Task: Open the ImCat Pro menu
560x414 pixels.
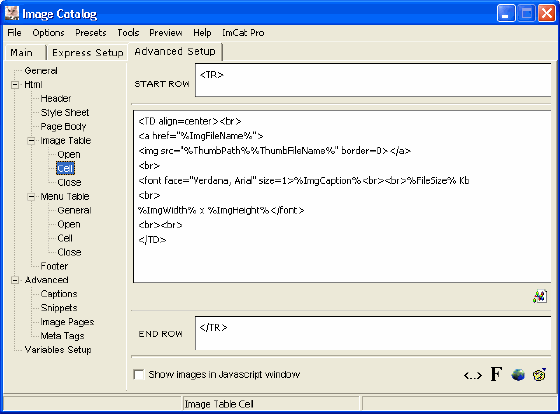Action: point(243,33)
